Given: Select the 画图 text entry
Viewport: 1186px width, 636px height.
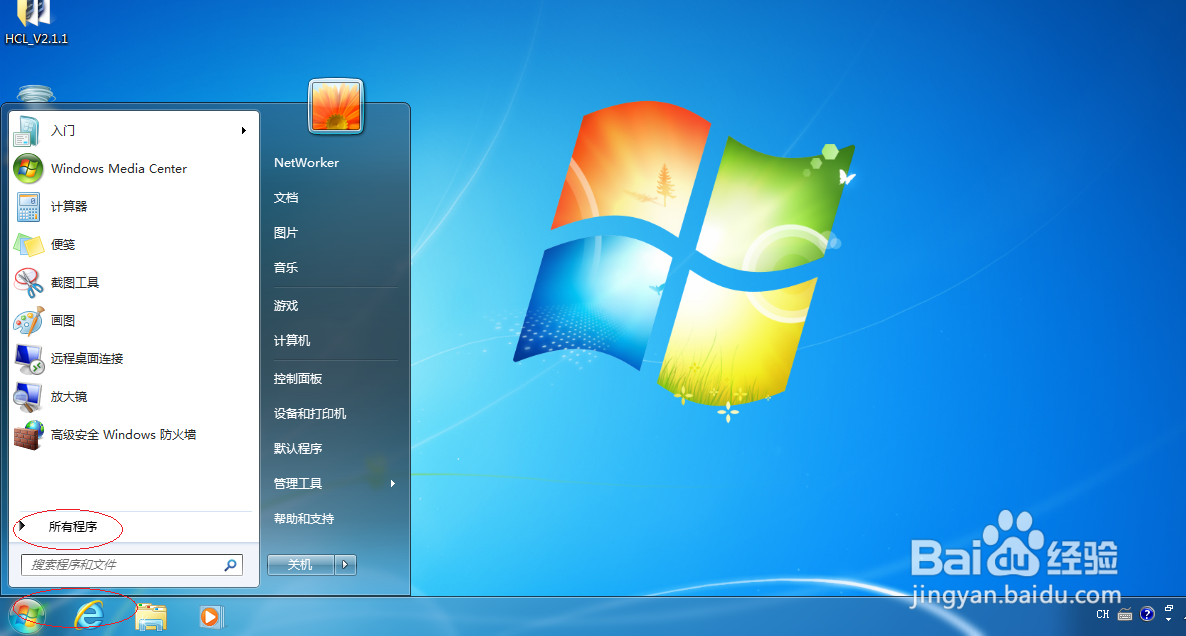Looking at the screenshot, I should point(63,321).
